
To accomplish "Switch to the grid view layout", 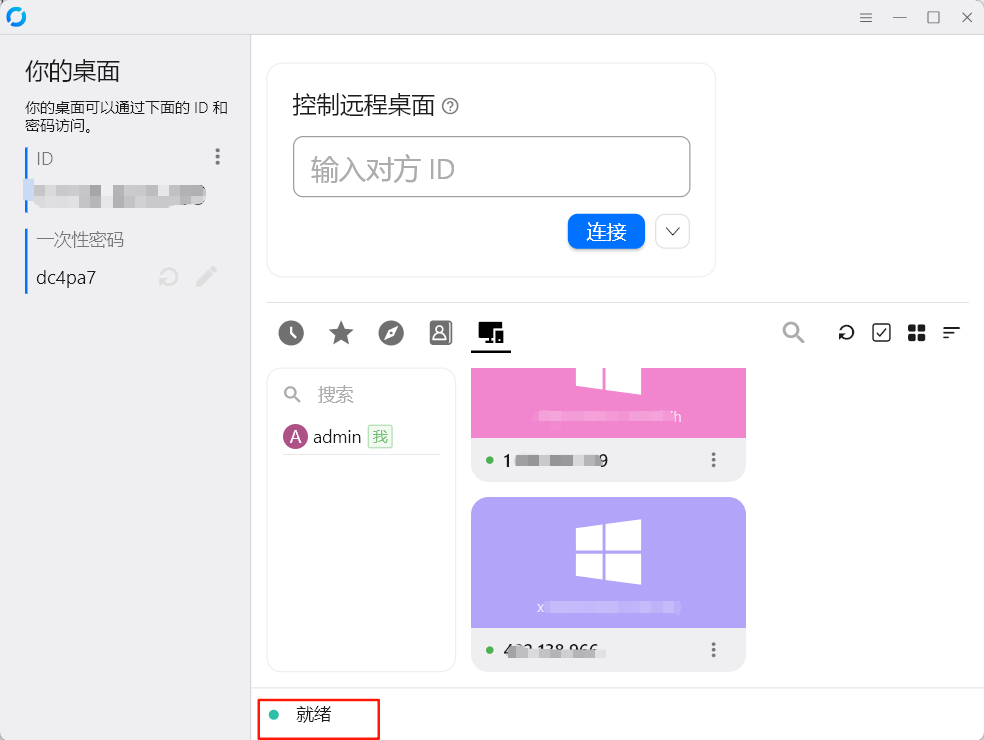I will coord(916,333).
